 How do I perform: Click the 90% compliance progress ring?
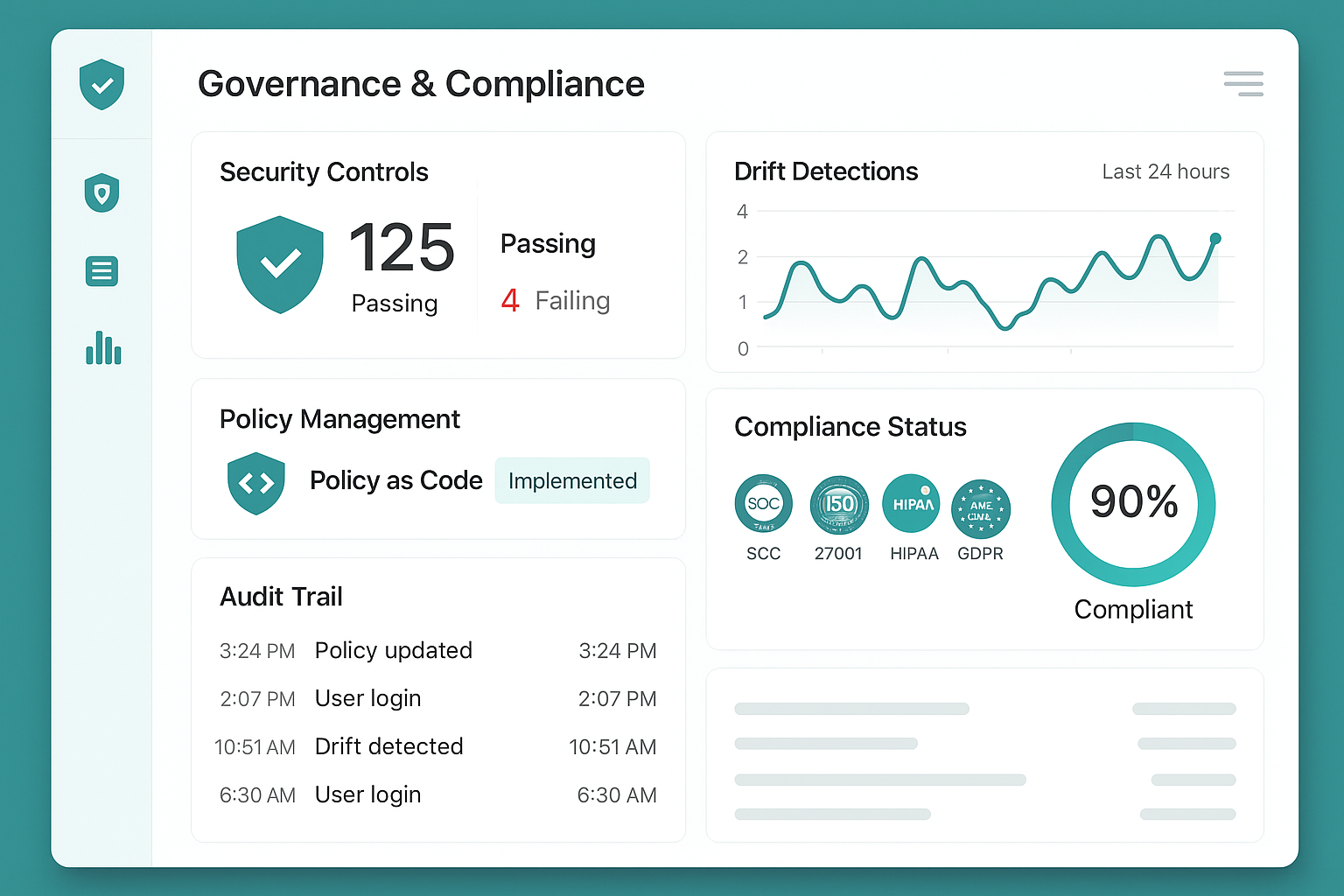click(1133, 503)
